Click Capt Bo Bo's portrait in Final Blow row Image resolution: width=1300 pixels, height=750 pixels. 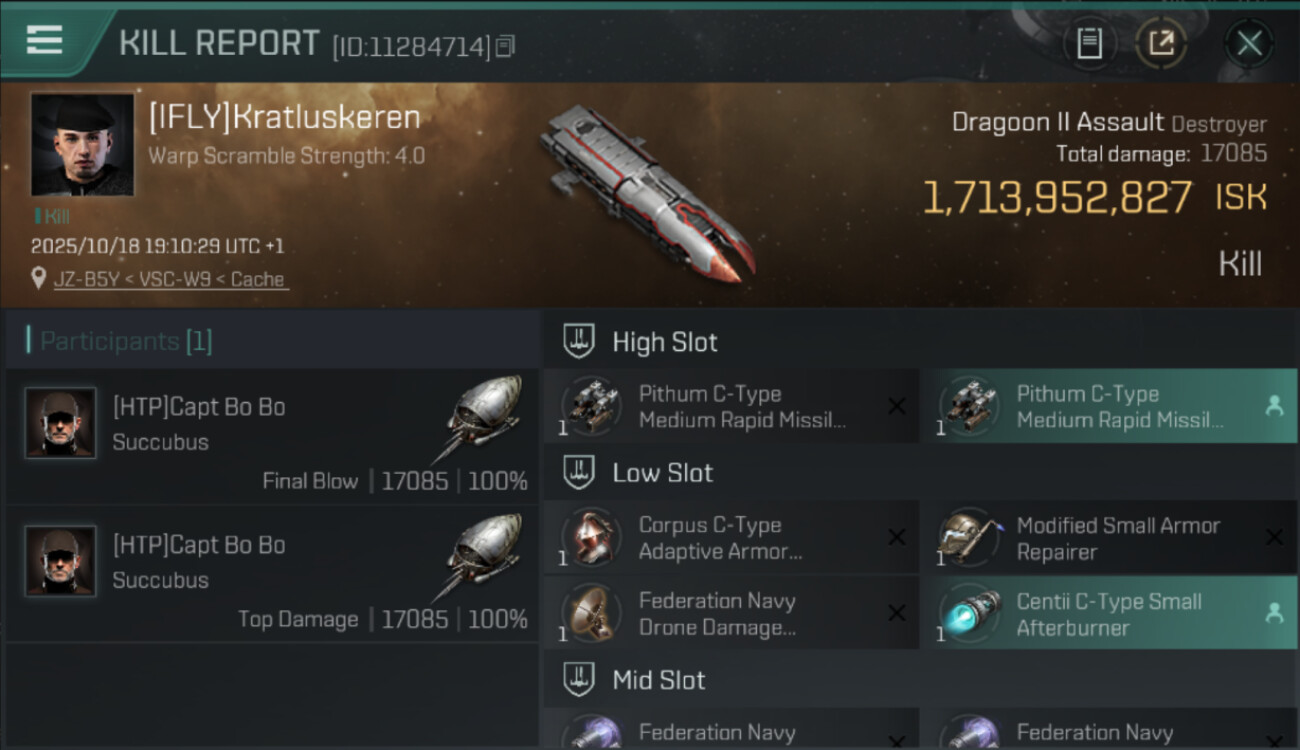(x=60, y=423)
